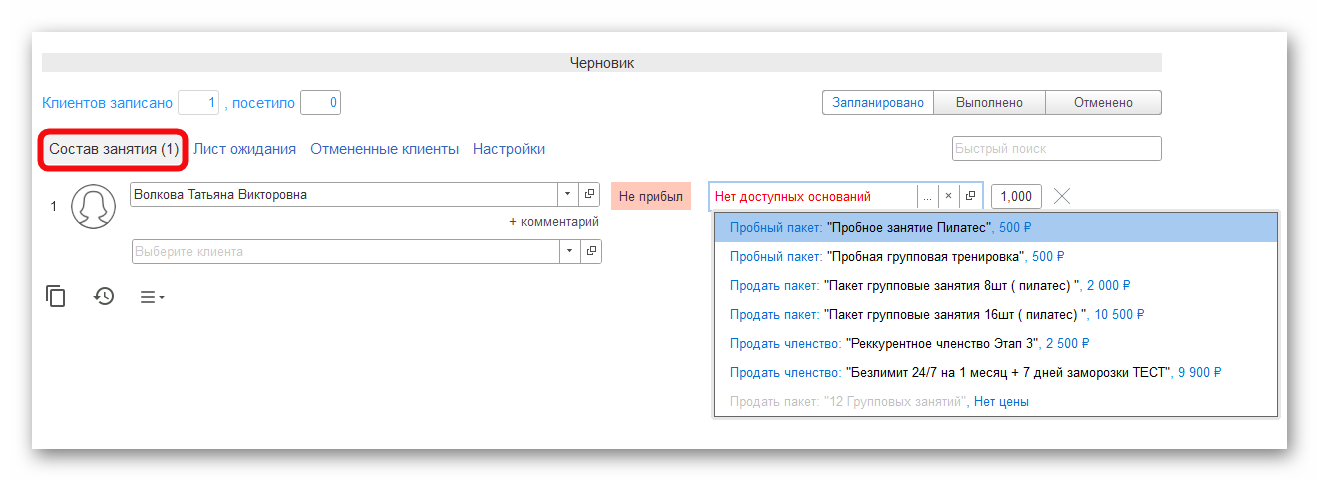Click the '12 Групповых занятий' no-price option
1319x481 pixels.
pos(996,401)
